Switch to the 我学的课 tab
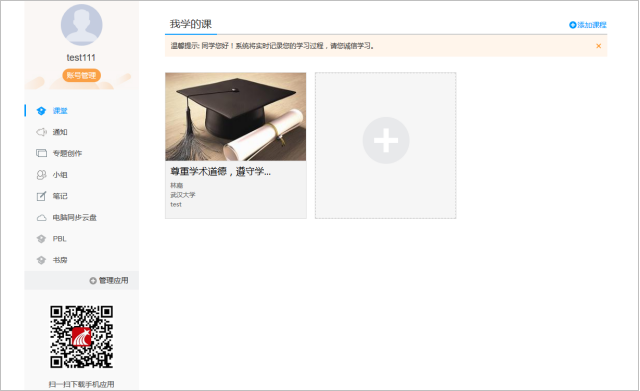This screenshot has height=391, width=640. (191, 24)
